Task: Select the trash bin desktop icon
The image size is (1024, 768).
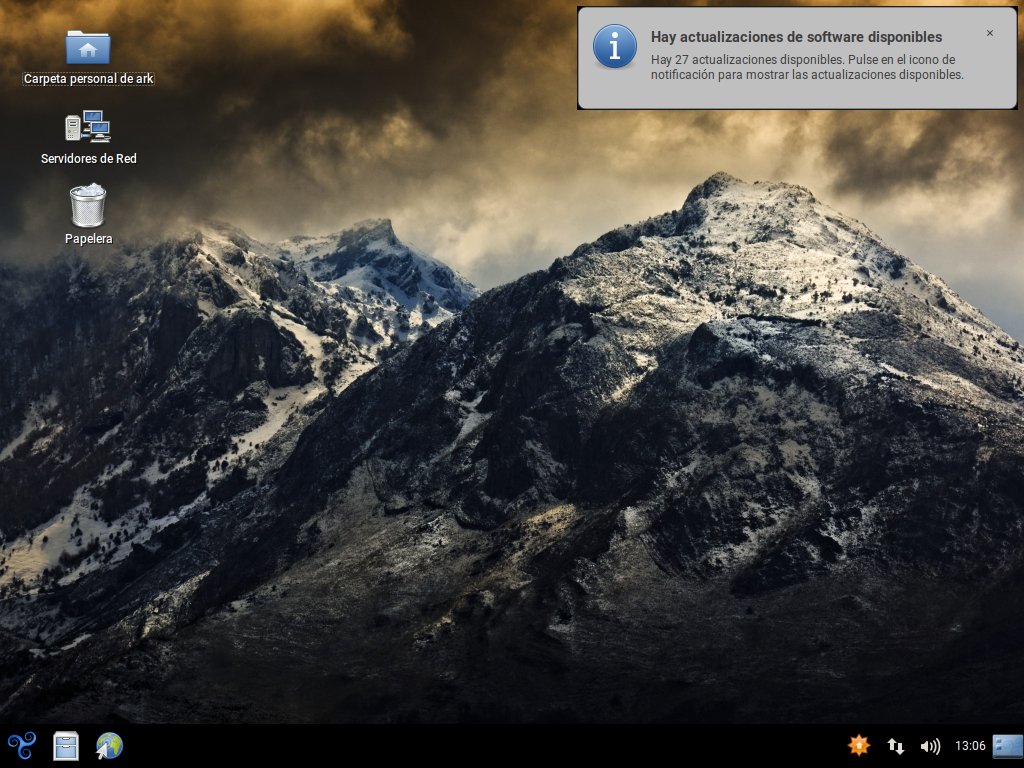Action: pyautogui.click(x=88, y=205)
